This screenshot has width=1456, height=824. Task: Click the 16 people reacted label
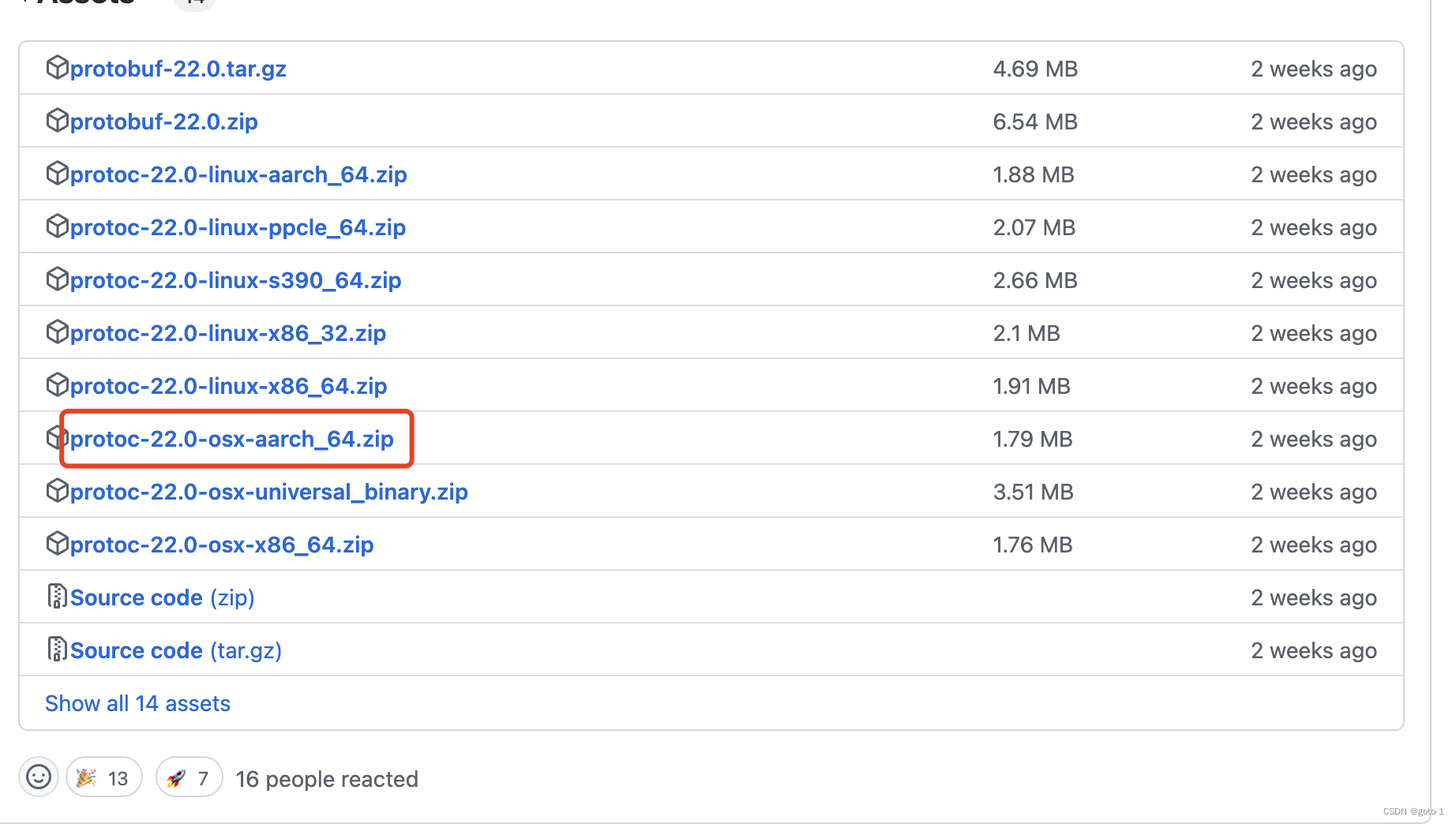point(327,779)
